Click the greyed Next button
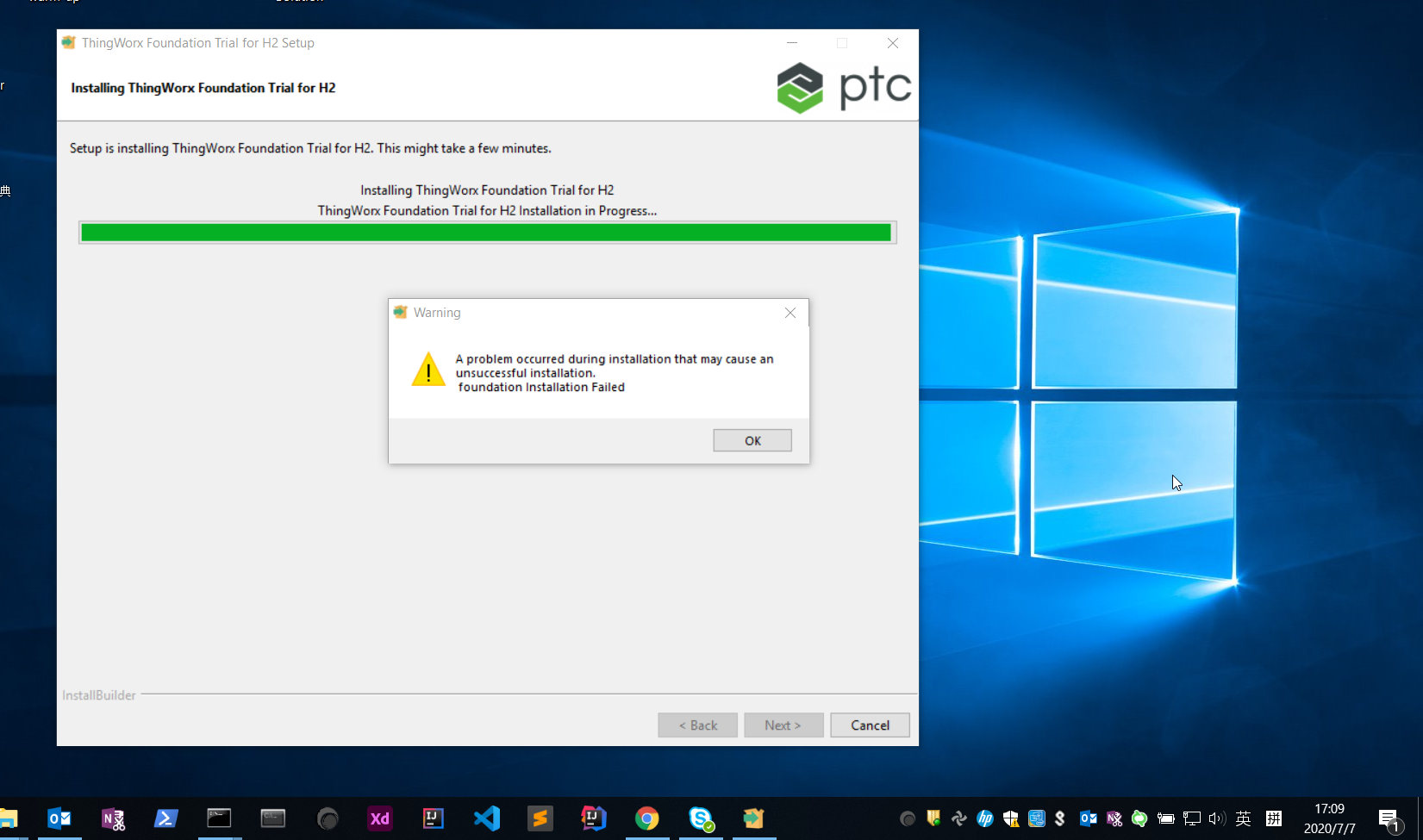The height and width of the screenshot is (840, 1423). 783,725
